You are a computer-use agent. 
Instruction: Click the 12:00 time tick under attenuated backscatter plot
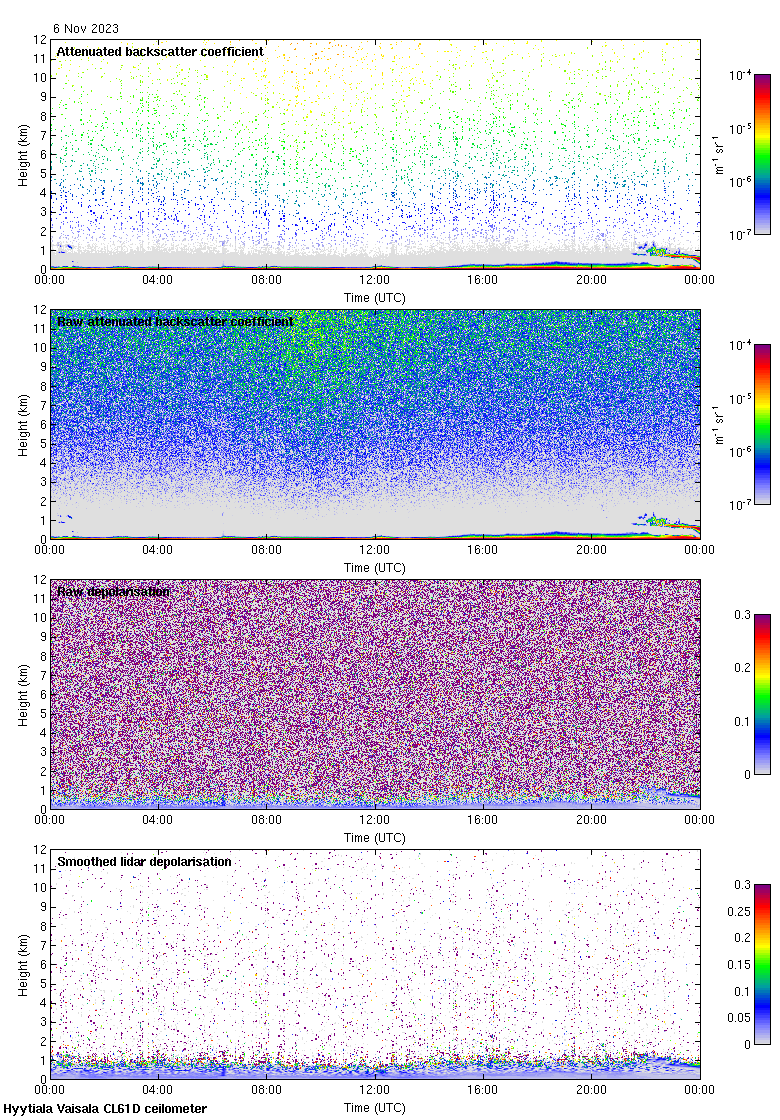point(374,280)
